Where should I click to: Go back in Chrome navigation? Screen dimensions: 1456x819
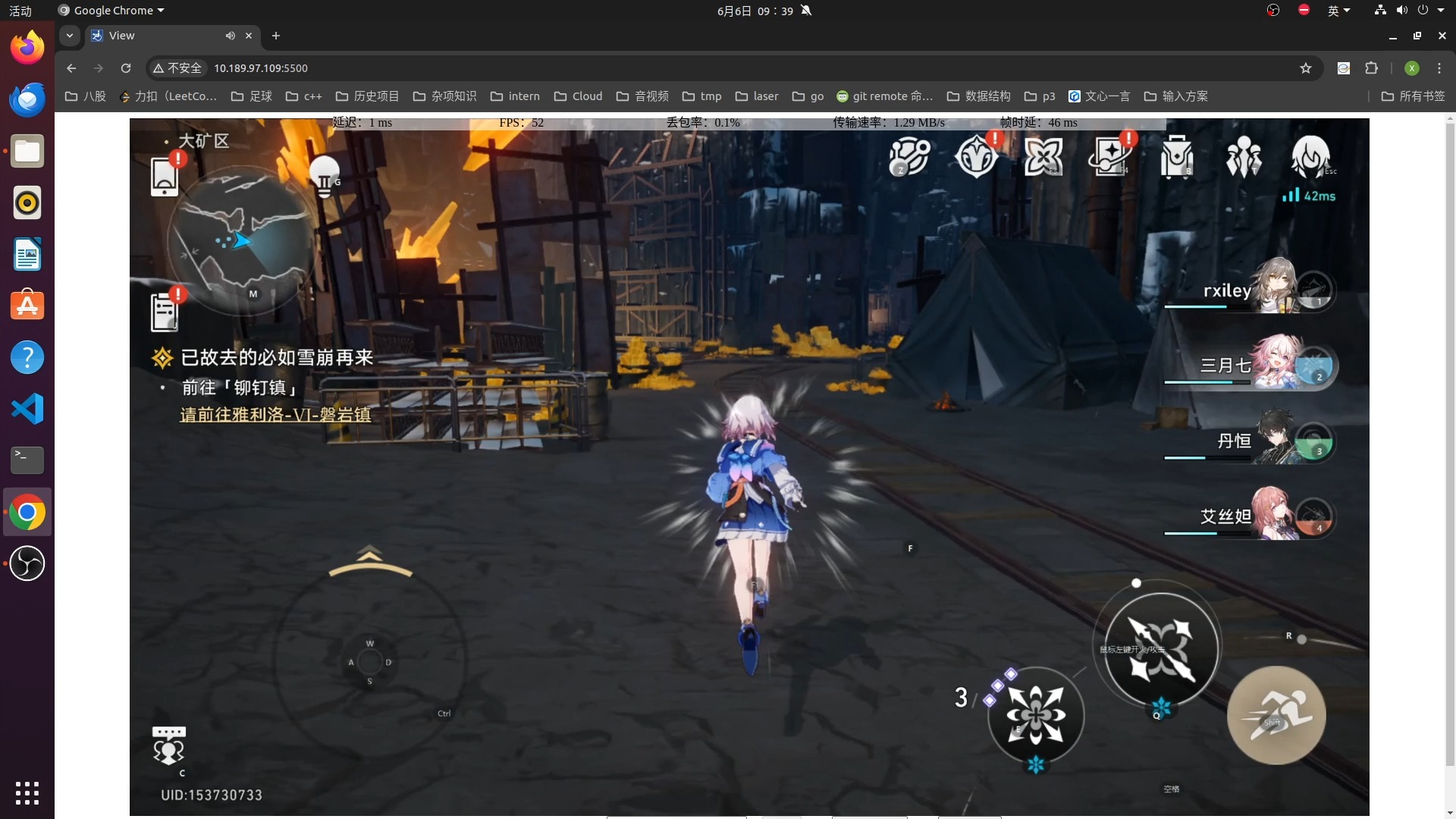point(71,68)
